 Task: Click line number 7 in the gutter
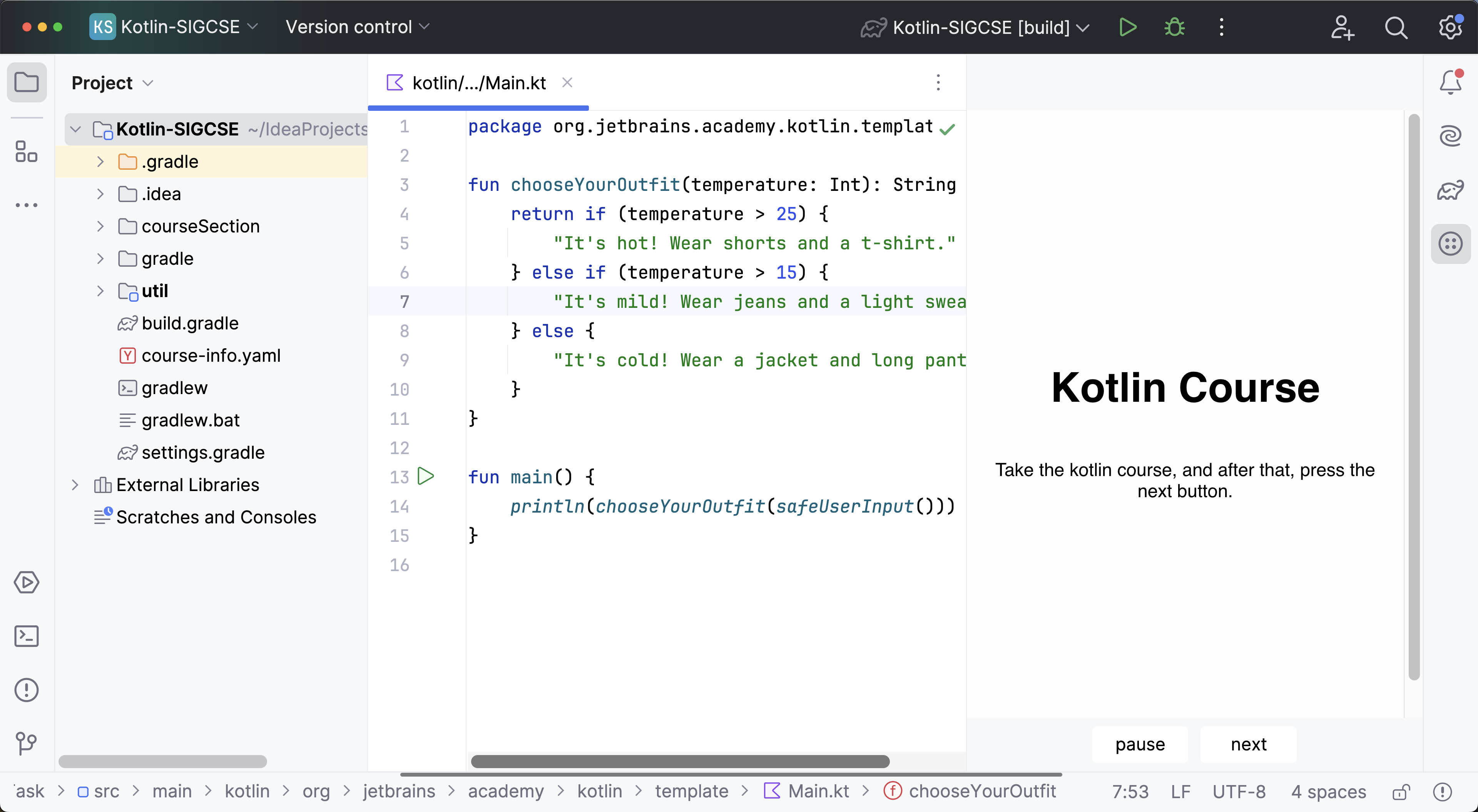click(x=405, y=301)
